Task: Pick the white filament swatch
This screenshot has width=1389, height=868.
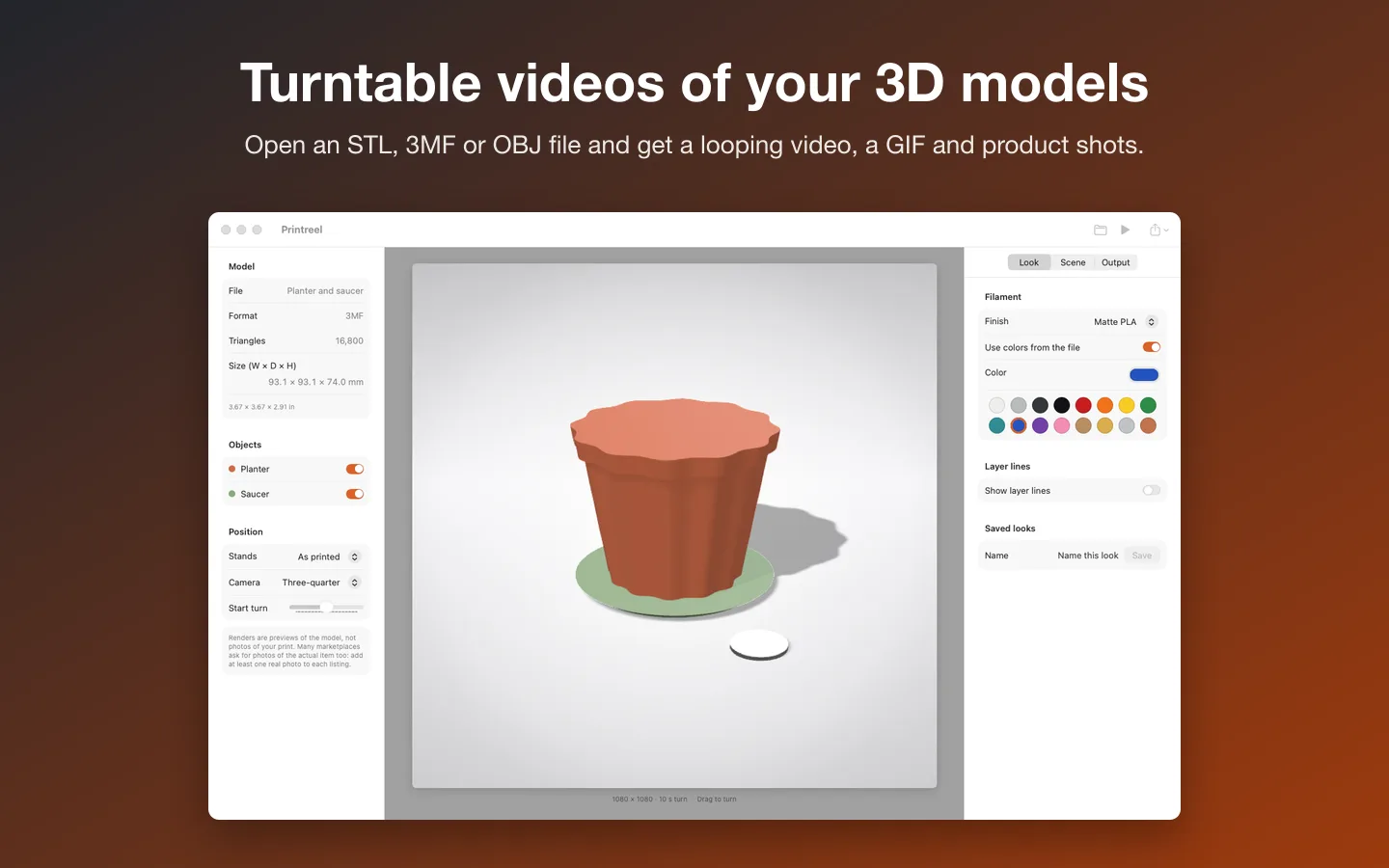Action: tap(996, 405)
